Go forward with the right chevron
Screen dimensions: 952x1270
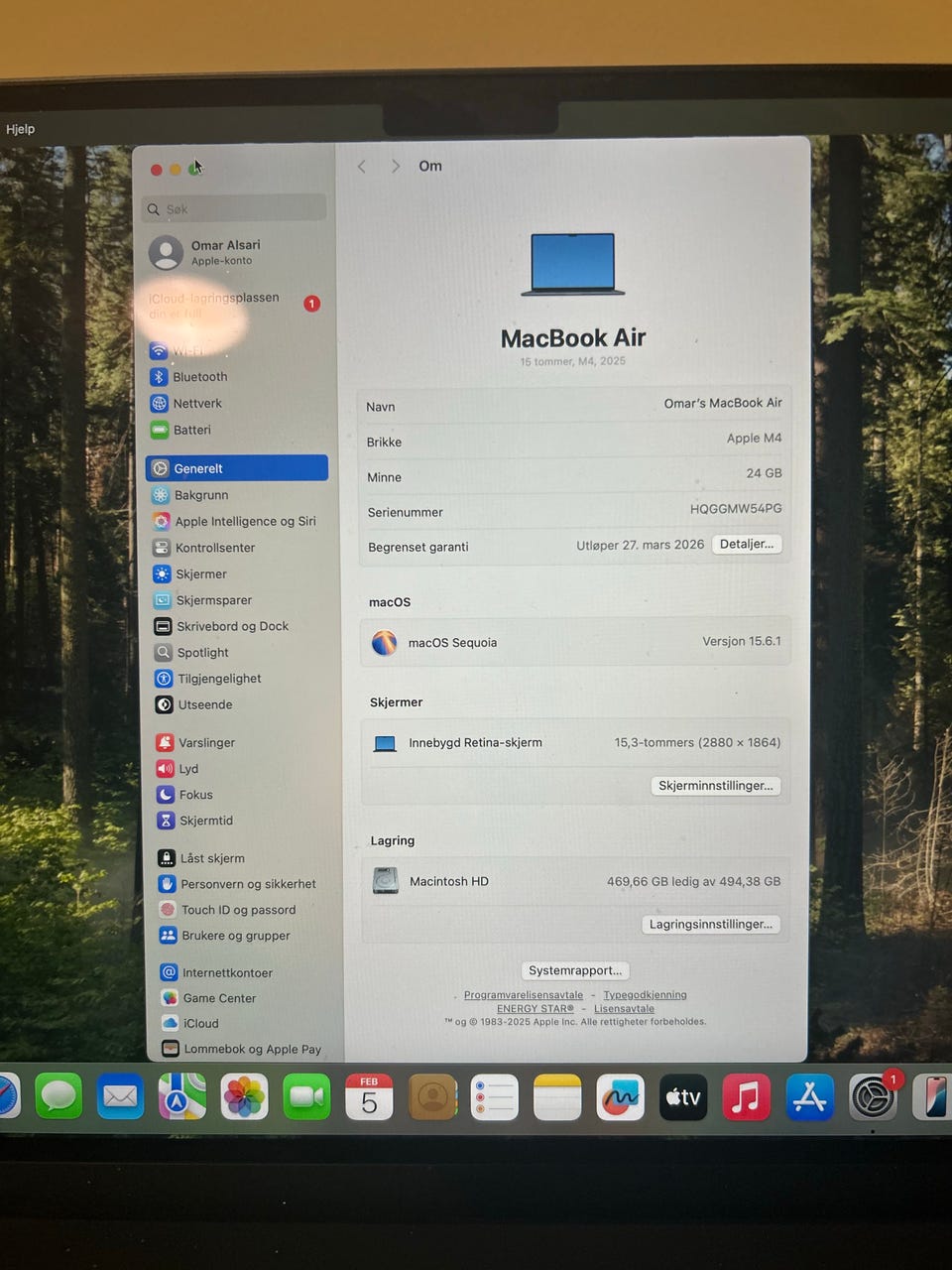(x=396, y=166)
